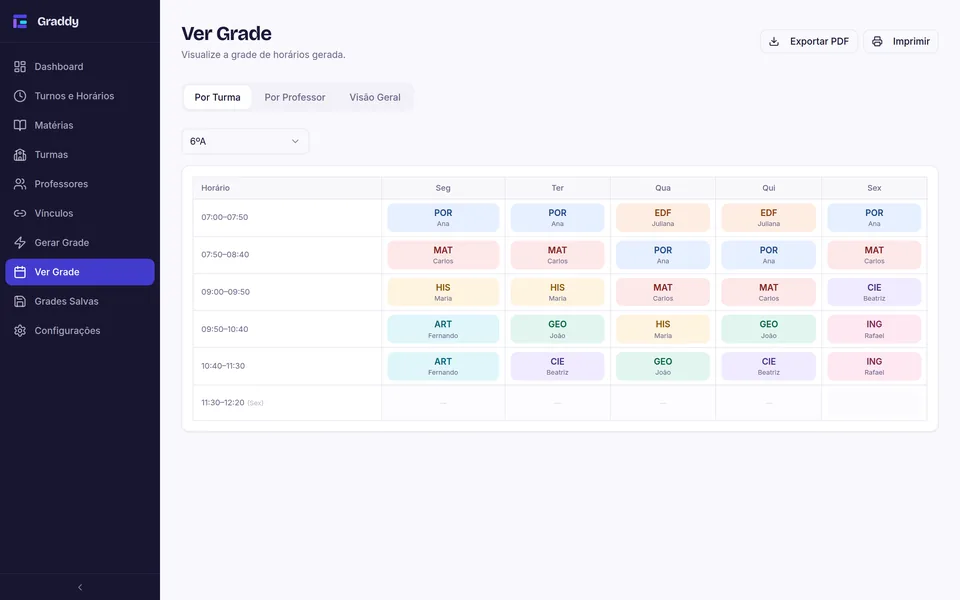Select EDF Juliana cell on Qua 07:00
This screenshot has height=600, width=960.
click(x=663, y=218)
